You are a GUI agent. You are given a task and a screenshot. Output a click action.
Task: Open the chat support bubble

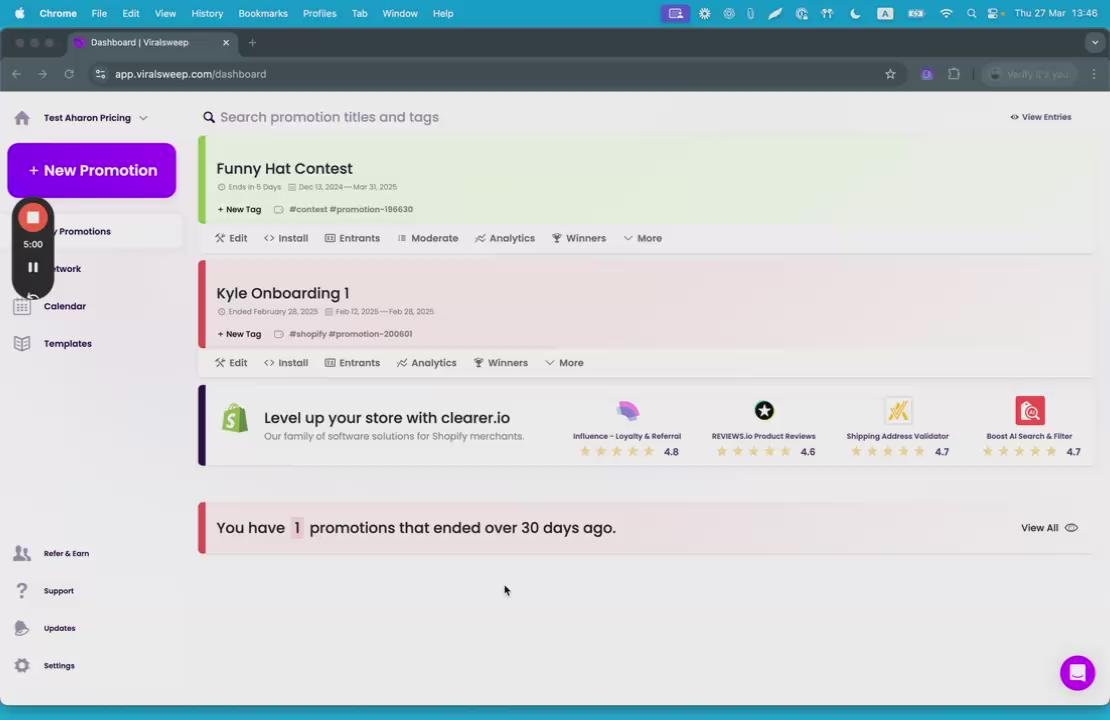coord(1077,673)
